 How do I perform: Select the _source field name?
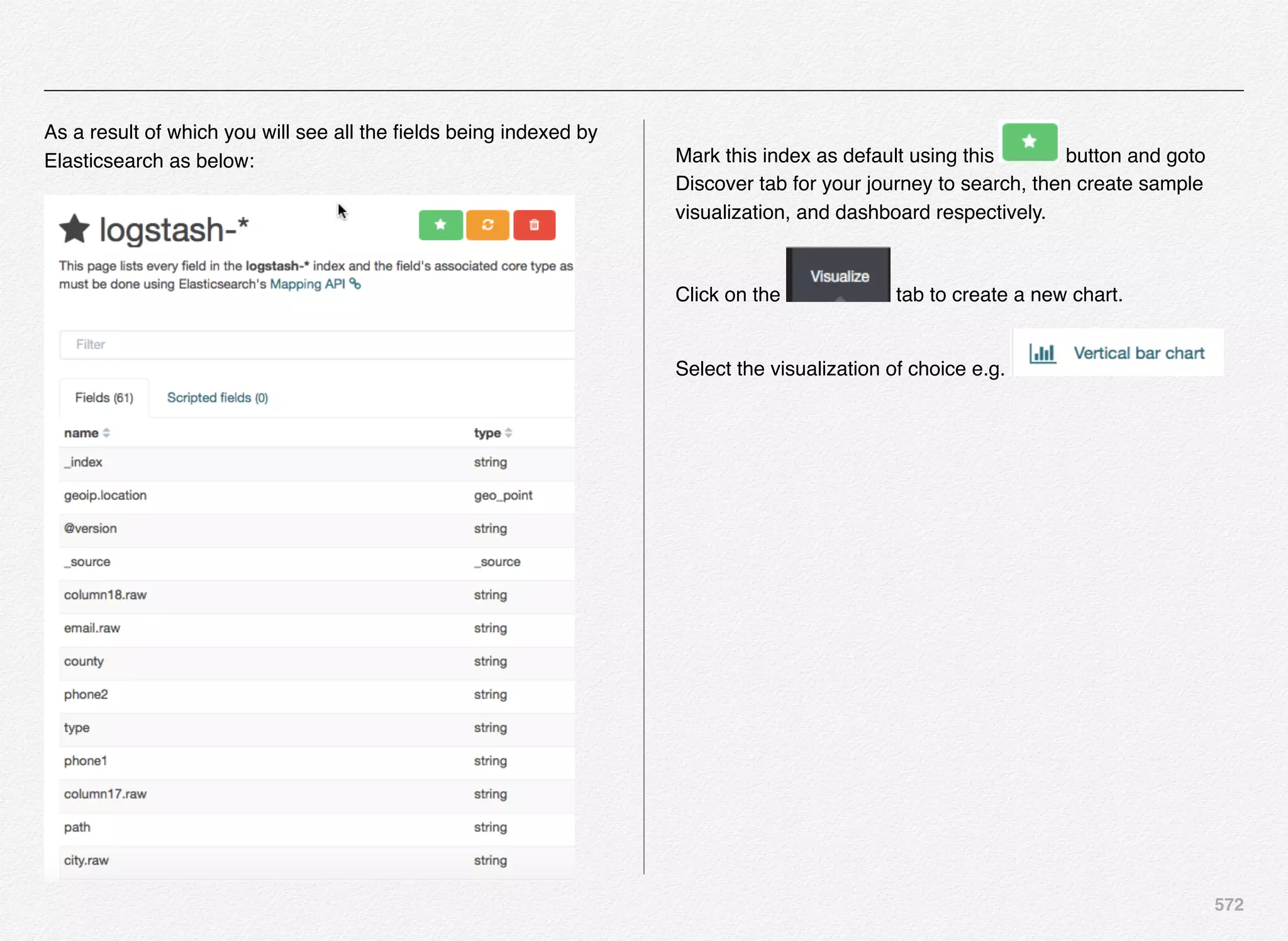click(x=87, y=562)
